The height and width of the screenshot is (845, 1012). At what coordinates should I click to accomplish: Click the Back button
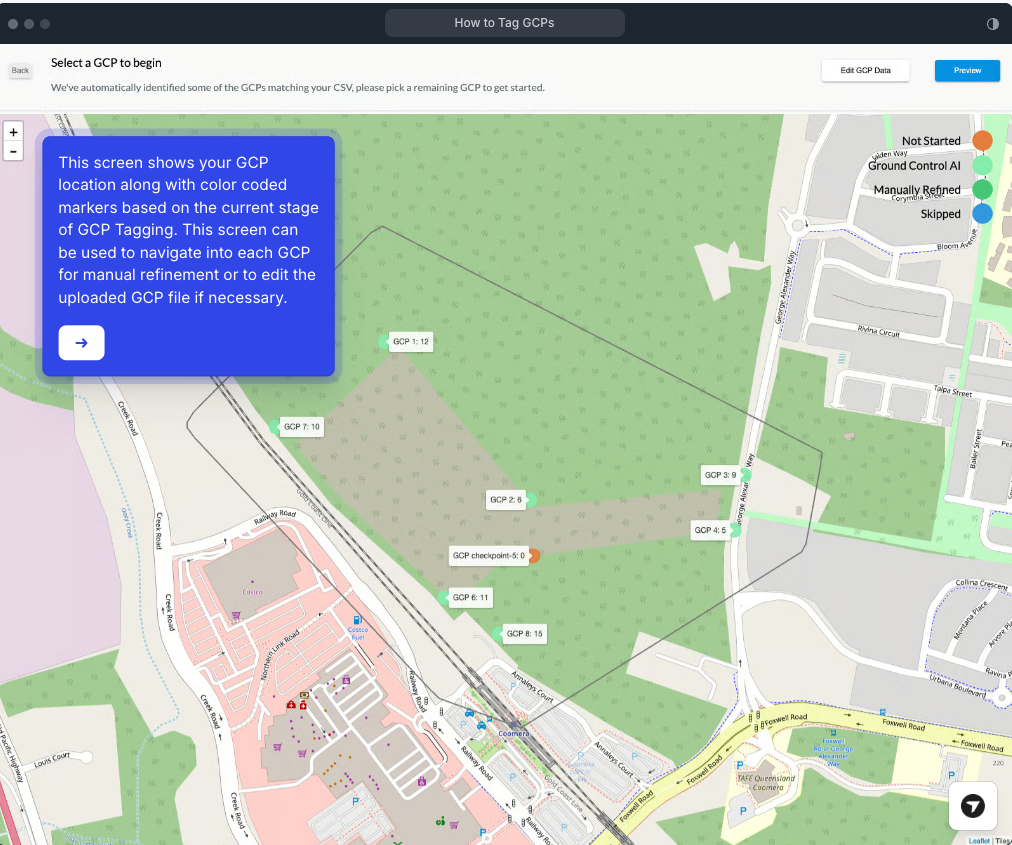click(19, 70)
